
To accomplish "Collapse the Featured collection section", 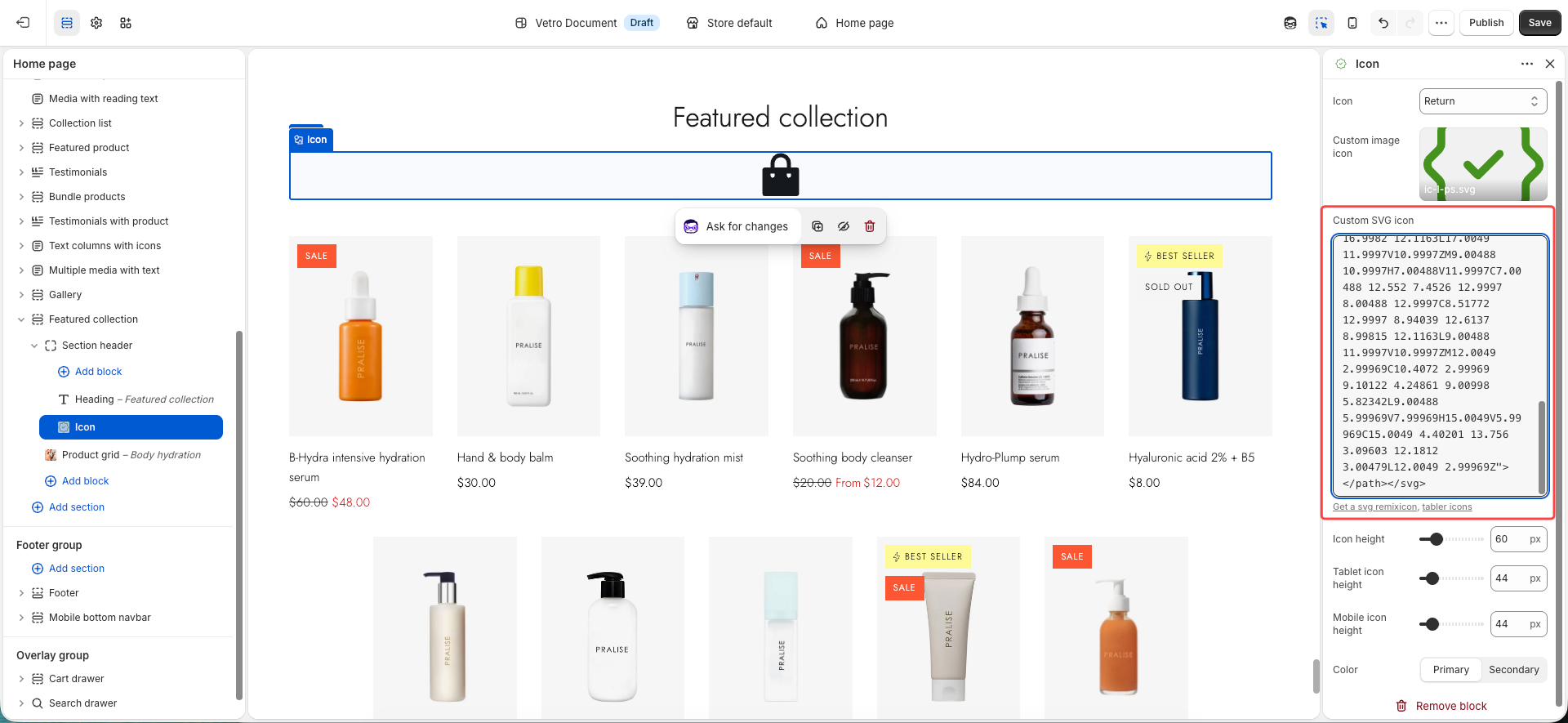I will pos(21,319).
